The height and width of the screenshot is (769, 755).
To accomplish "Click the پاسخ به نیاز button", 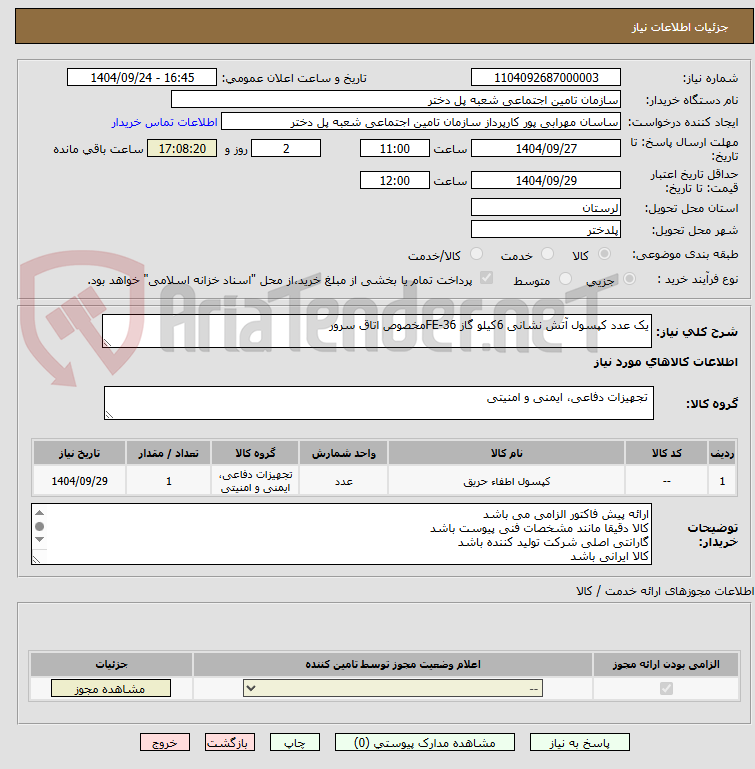I will 579,743.
